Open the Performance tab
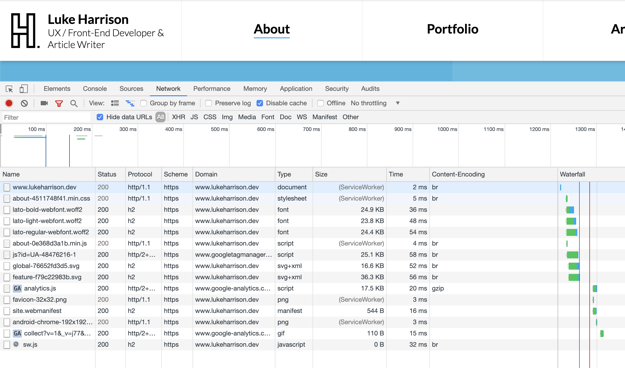The width and height of the screenshot is (625, 368). pyautogui.click(x=212, y=89)
